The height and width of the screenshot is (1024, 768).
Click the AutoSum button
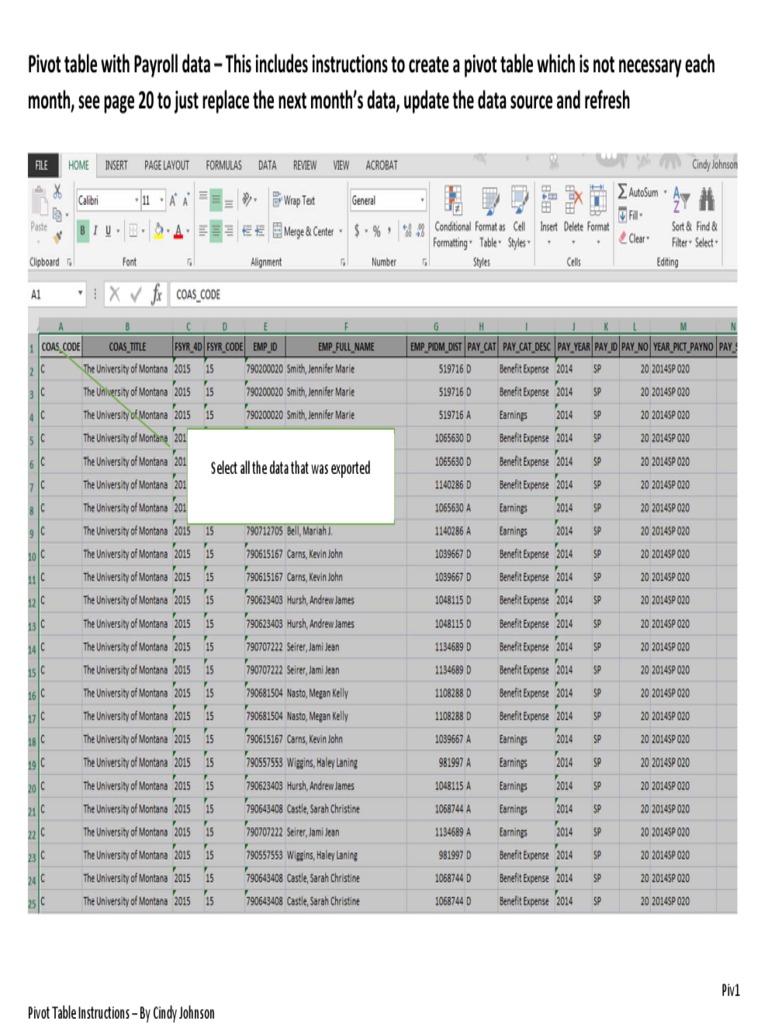[x=638, y=192]
